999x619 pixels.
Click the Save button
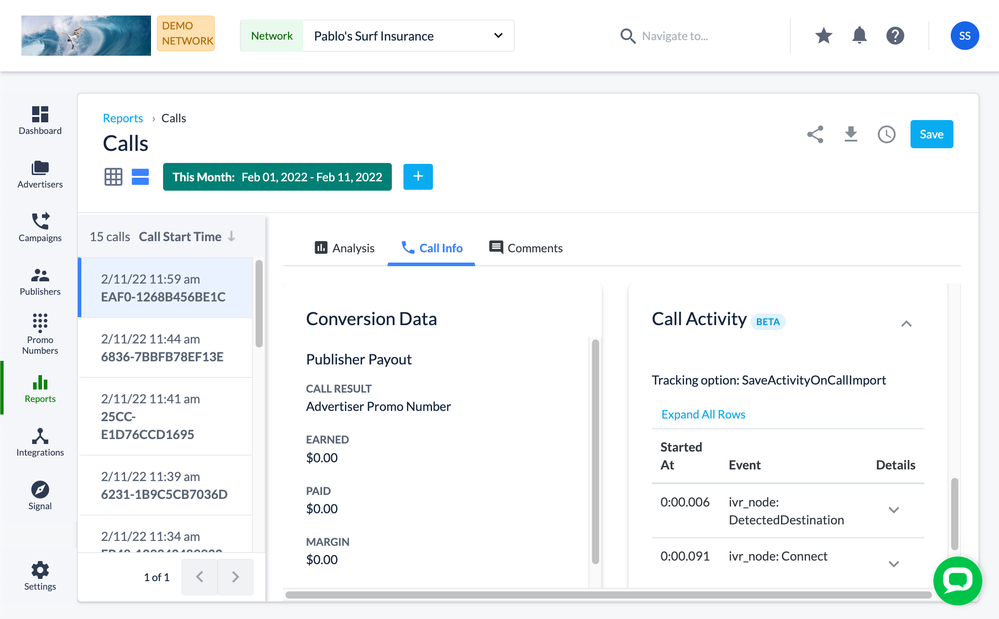[x=931, y=134]
